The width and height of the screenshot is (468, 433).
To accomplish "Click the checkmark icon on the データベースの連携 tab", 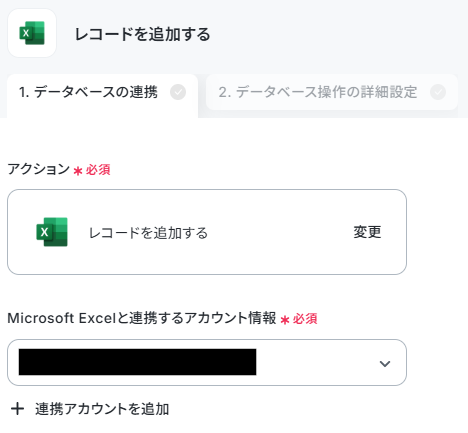I will point(178,92).
